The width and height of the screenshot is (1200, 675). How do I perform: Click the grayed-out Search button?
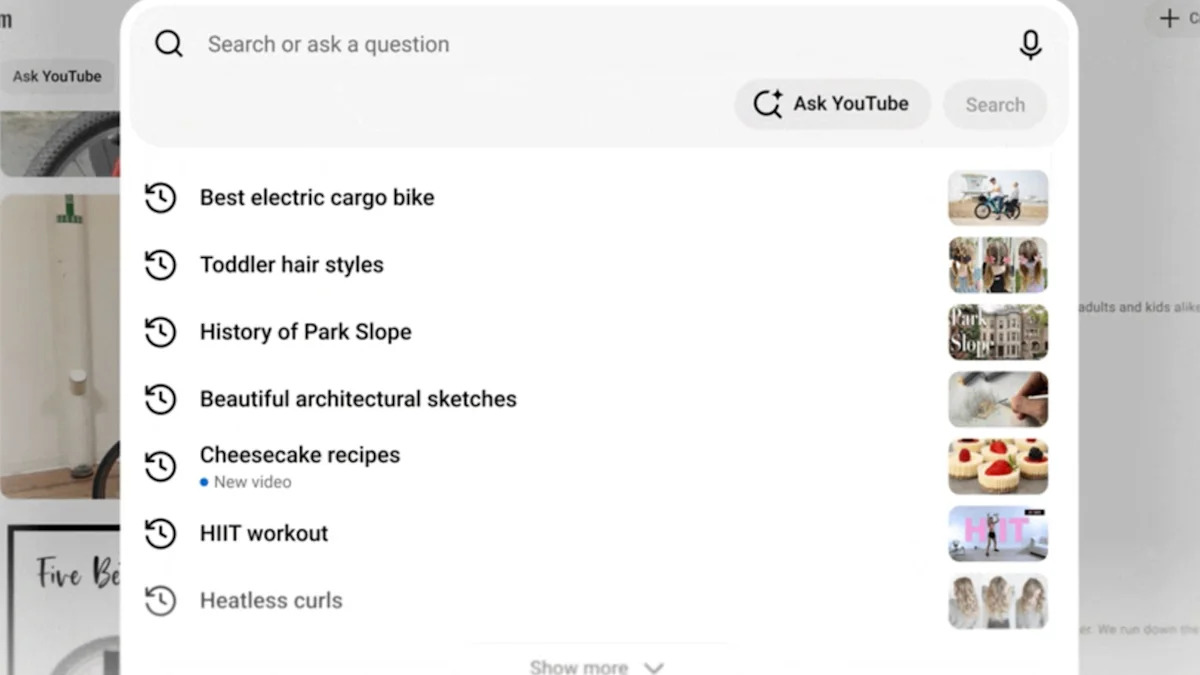click(995, 105)
